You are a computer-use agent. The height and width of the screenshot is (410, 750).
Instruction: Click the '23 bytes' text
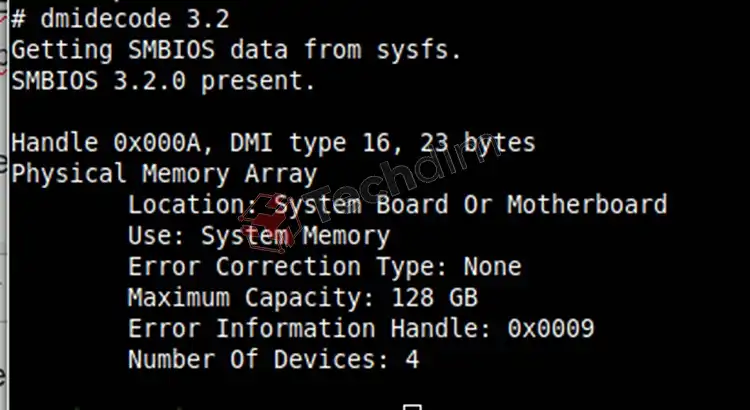pos(477,143)
